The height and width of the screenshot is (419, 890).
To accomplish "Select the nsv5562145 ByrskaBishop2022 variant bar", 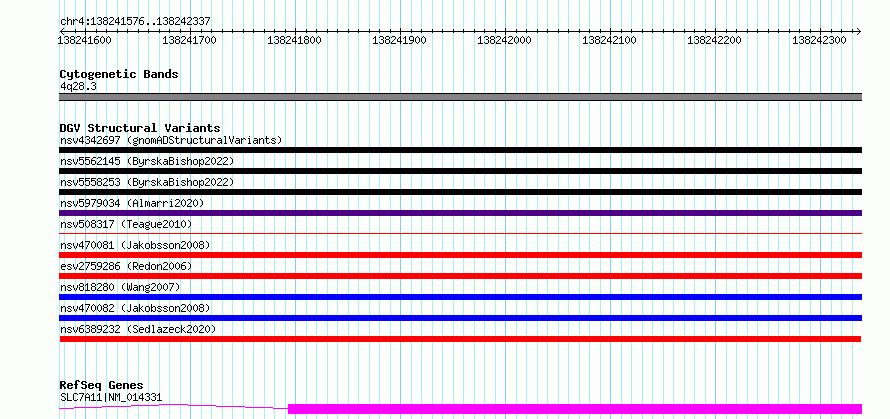I will [x=460, y=171].
